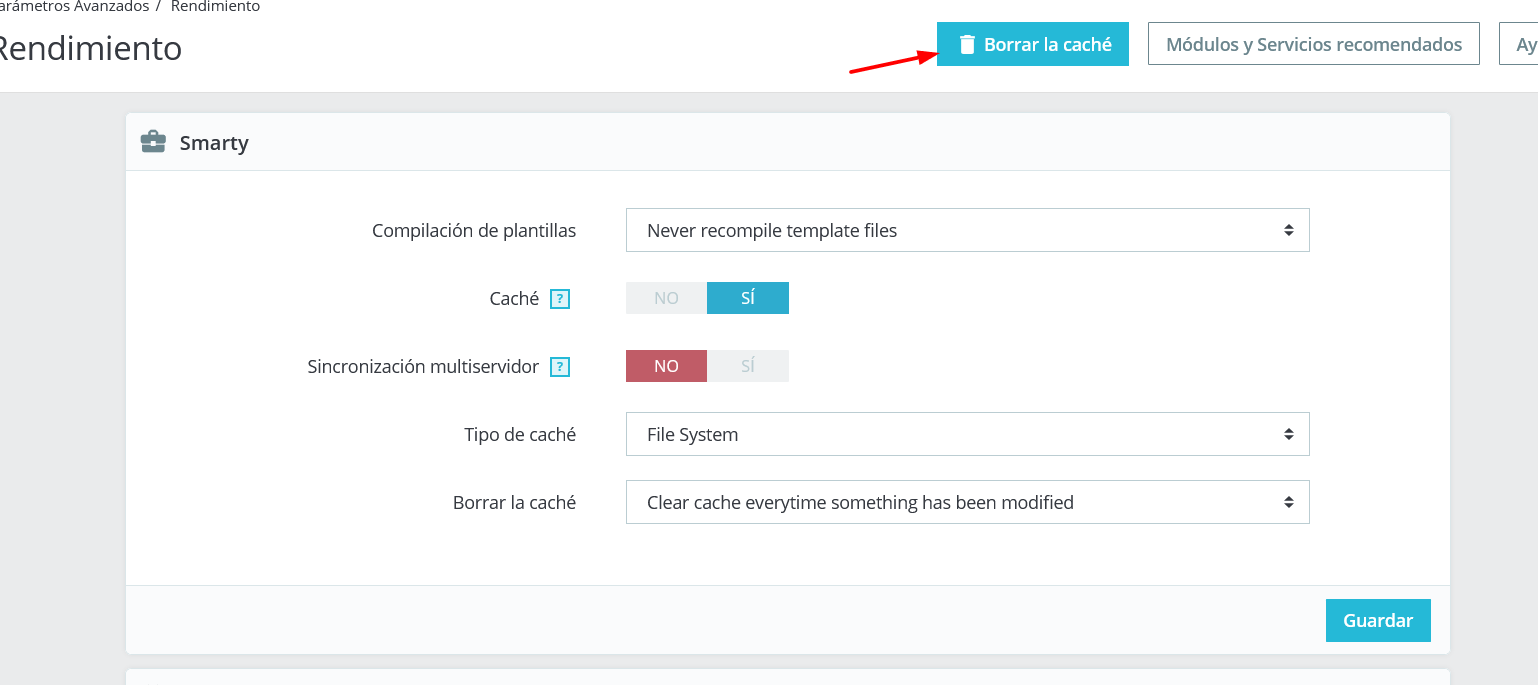The image size is (1538, 685).
Task: Click the Sincronización multiservidor label text
Action: (423, 366)
